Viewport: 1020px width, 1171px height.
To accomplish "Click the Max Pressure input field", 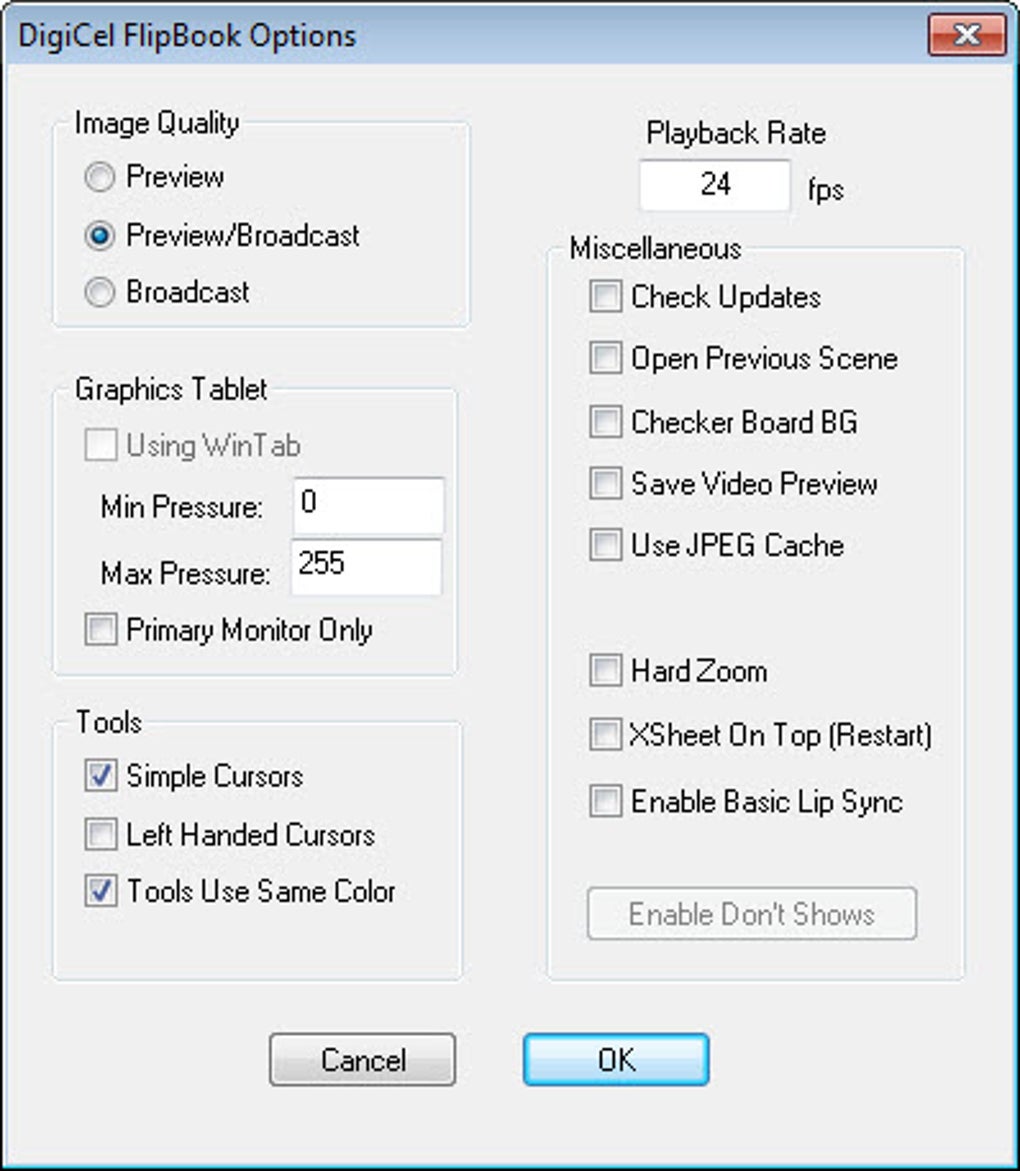I will coord(366,568).
